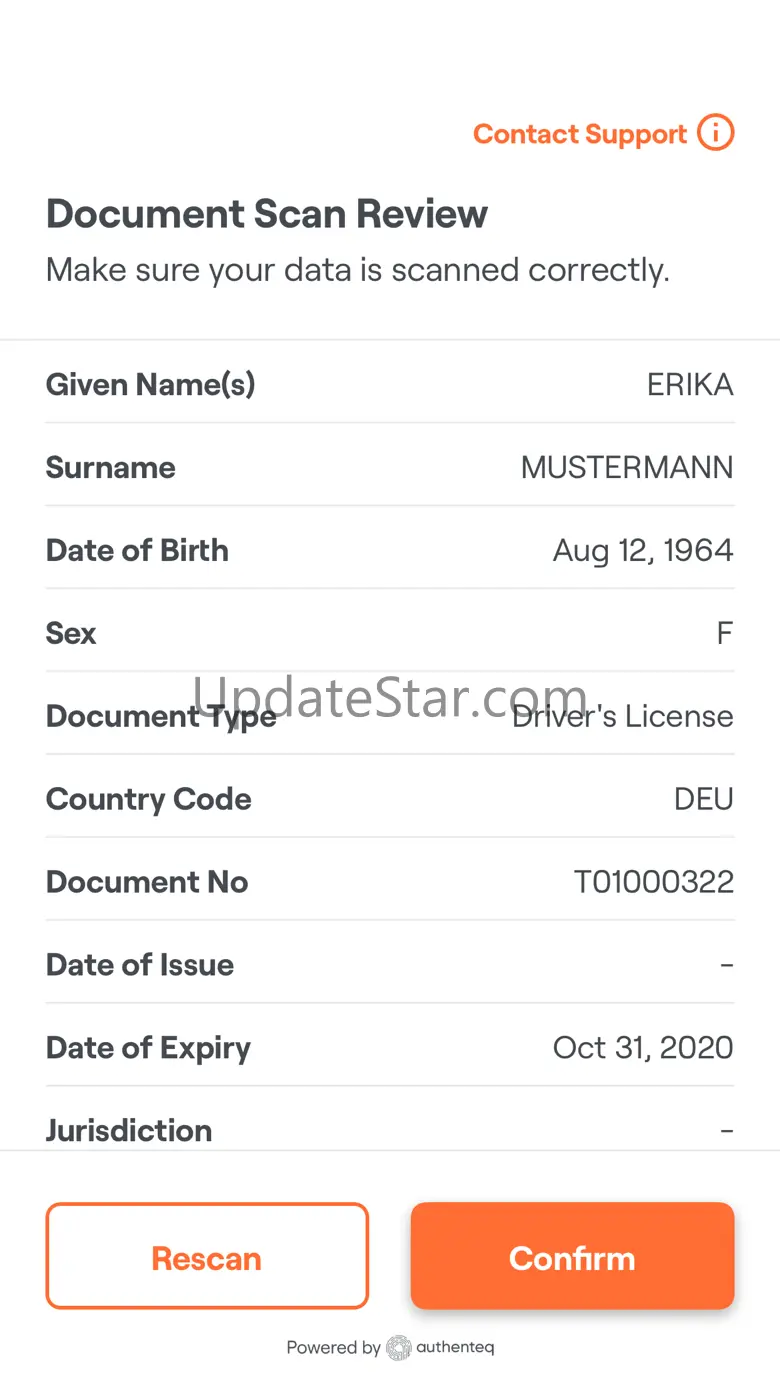Select the Surname value MUSTERMANN

point(627,467)
